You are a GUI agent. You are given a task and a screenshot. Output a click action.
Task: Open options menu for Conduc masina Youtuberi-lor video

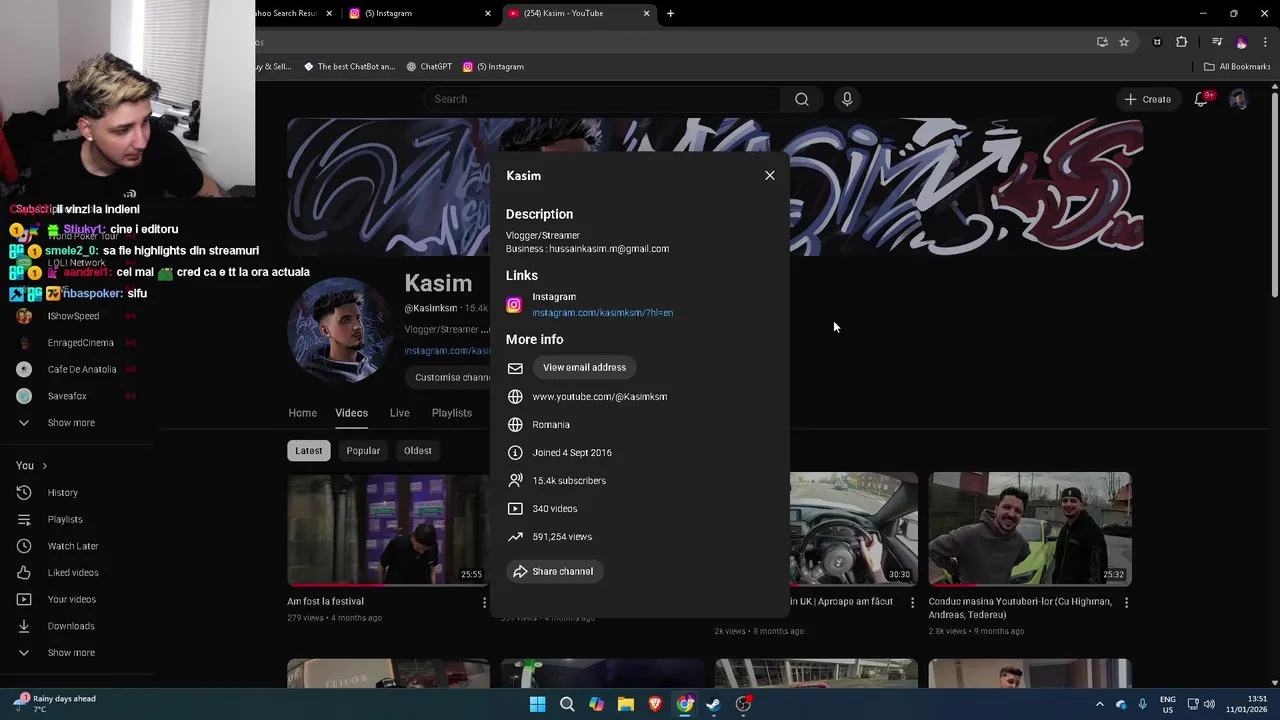(x=1126, y=603)
